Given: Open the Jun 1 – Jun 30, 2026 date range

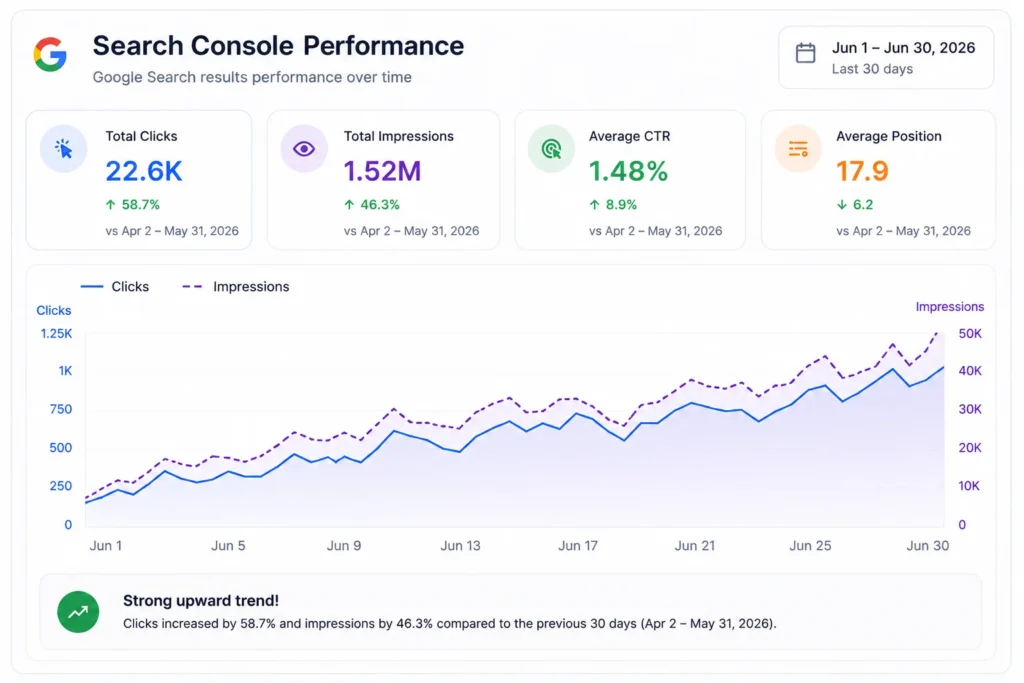Looking at the screenshot, I should point(886,57).
